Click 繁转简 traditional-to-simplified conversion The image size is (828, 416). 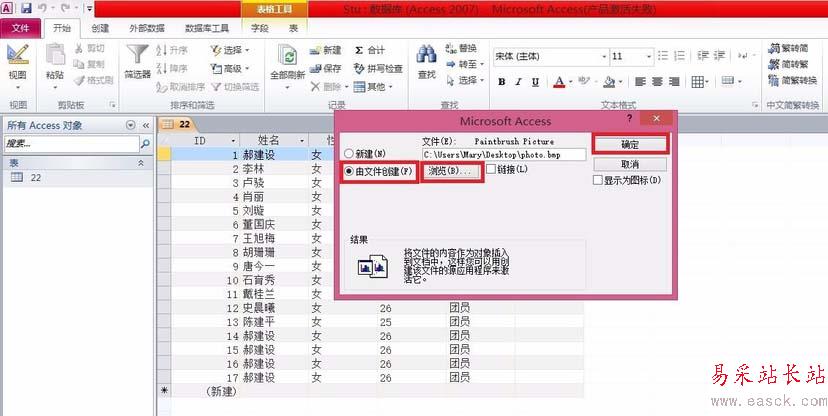pos(788,49)
